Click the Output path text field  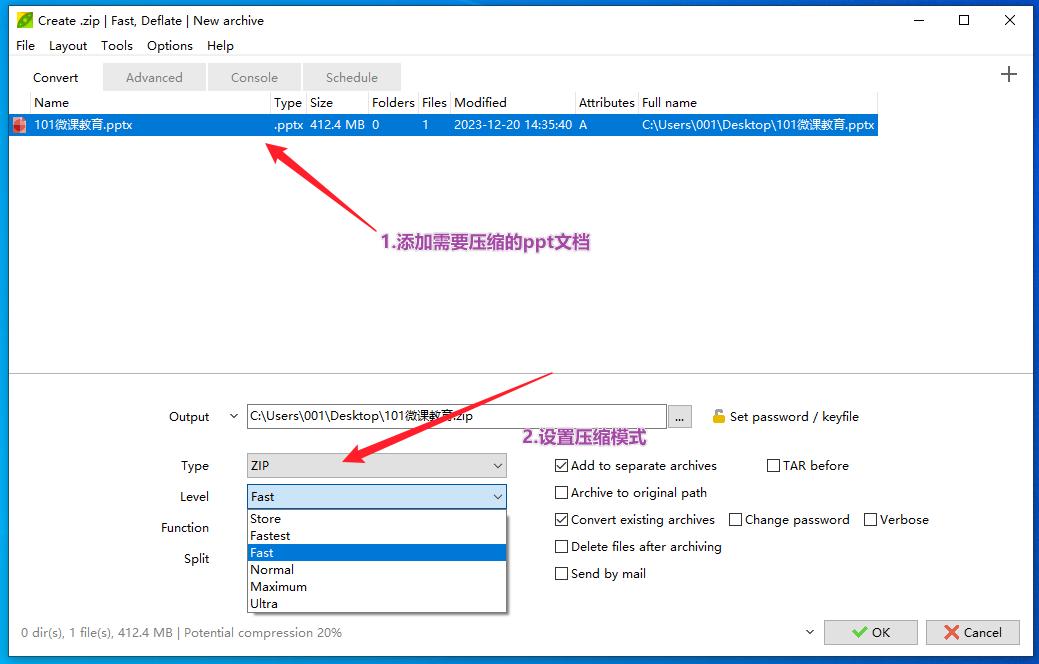(x=456, y=417)
